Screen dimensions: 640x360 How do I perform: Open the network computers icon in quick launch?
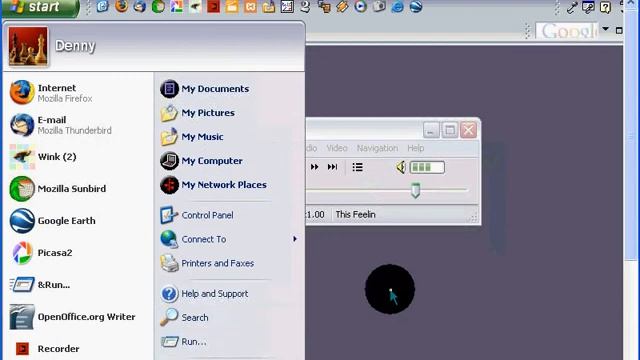[324, 6]
